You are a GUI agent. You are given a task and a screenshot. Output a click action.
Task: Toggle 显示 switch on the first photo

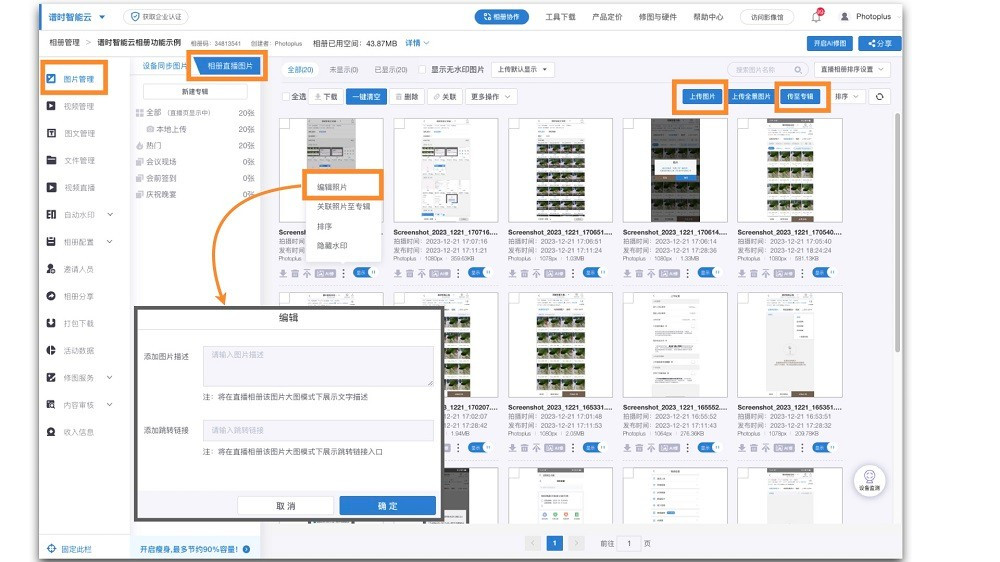(x=365, y=272)
